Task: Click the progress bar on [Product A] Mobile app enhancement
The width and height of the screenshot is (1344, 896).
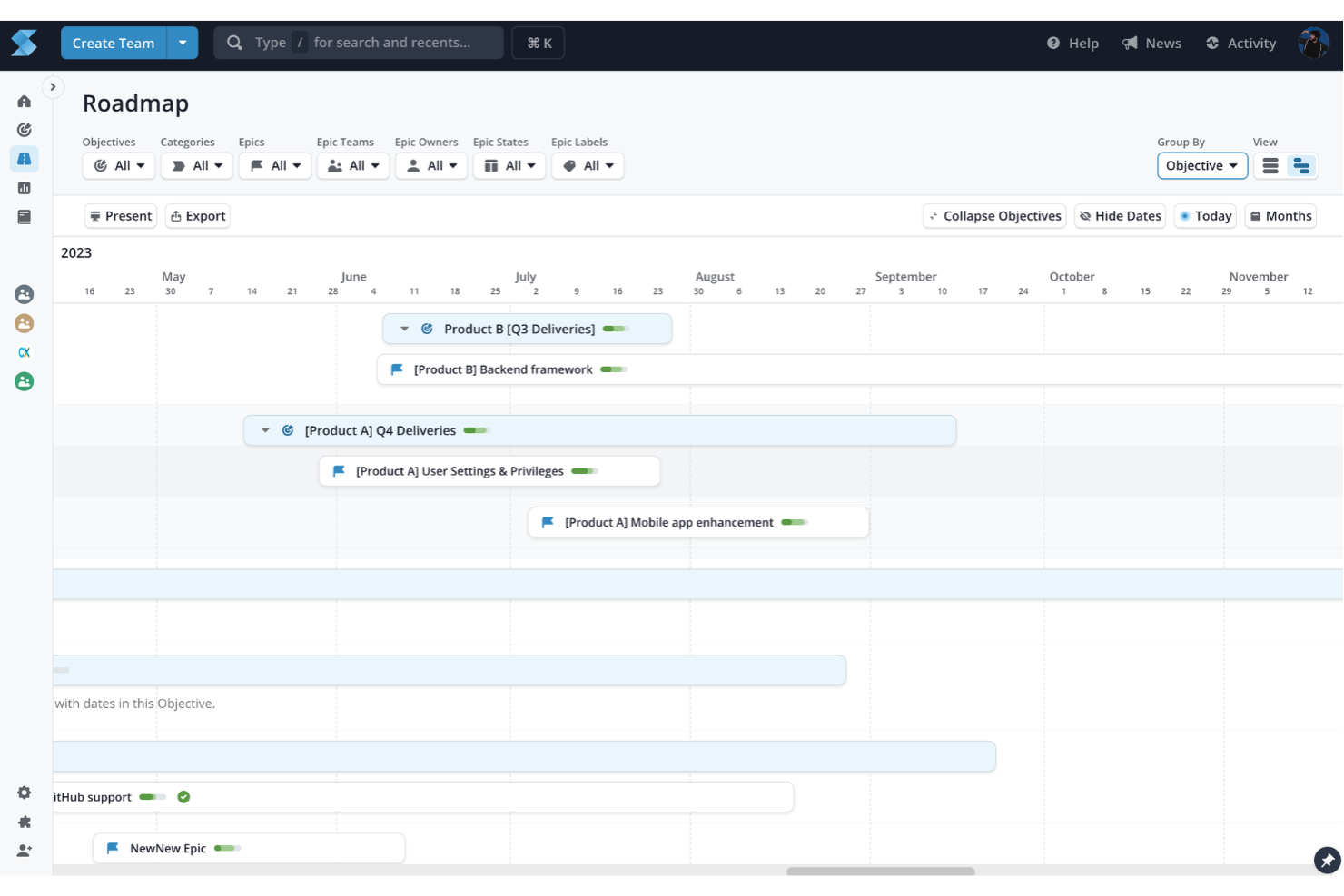Action: point(792,522)
